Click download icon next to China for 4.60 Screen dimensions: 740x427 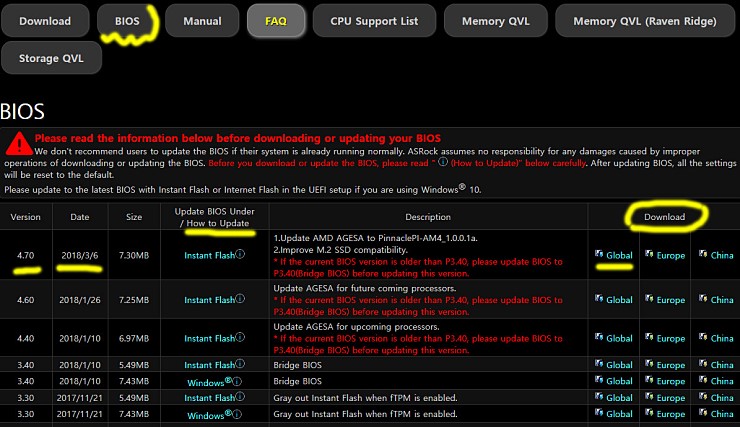click(703, 298)
